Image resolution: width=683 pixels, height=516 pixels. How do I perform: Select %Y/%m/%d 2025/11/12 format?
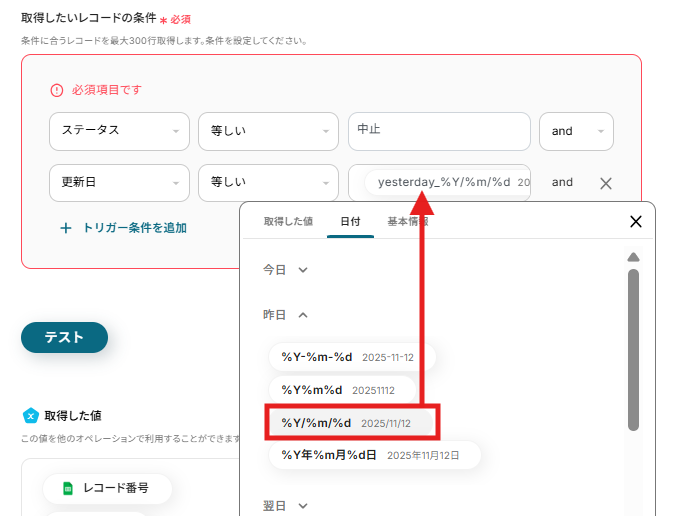coord(351,423)
